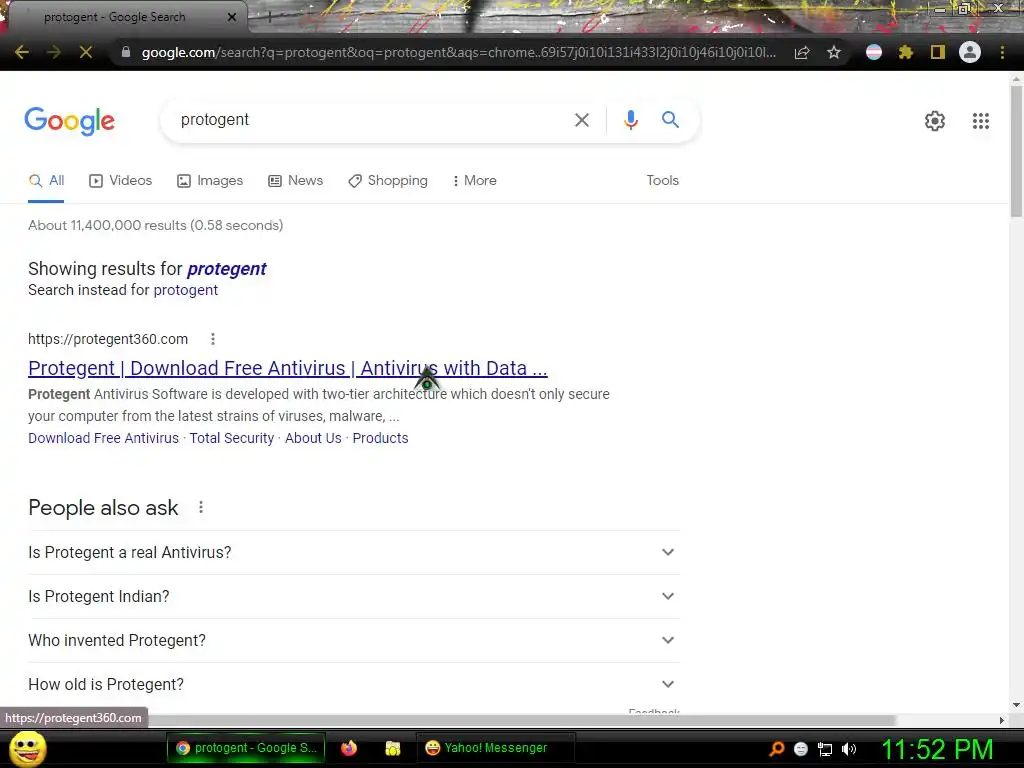Open the About Us sitelink
The image size is (1024, 768).
(313, 438)
